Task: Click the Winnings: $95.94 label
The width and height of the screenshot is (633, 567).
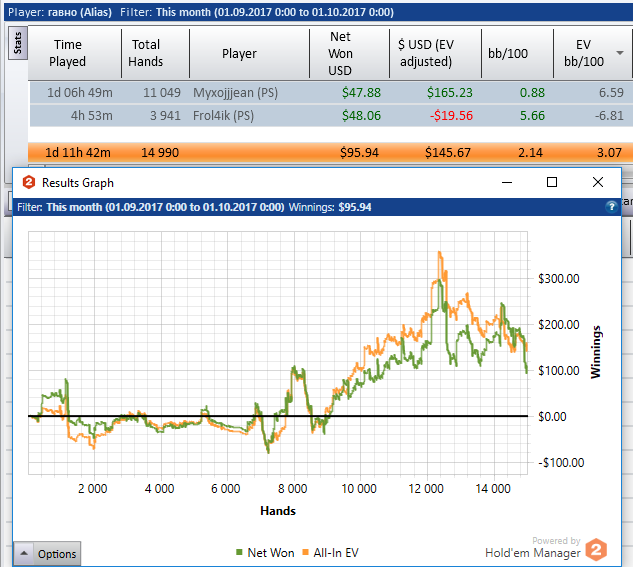Action: coord(330,207)
